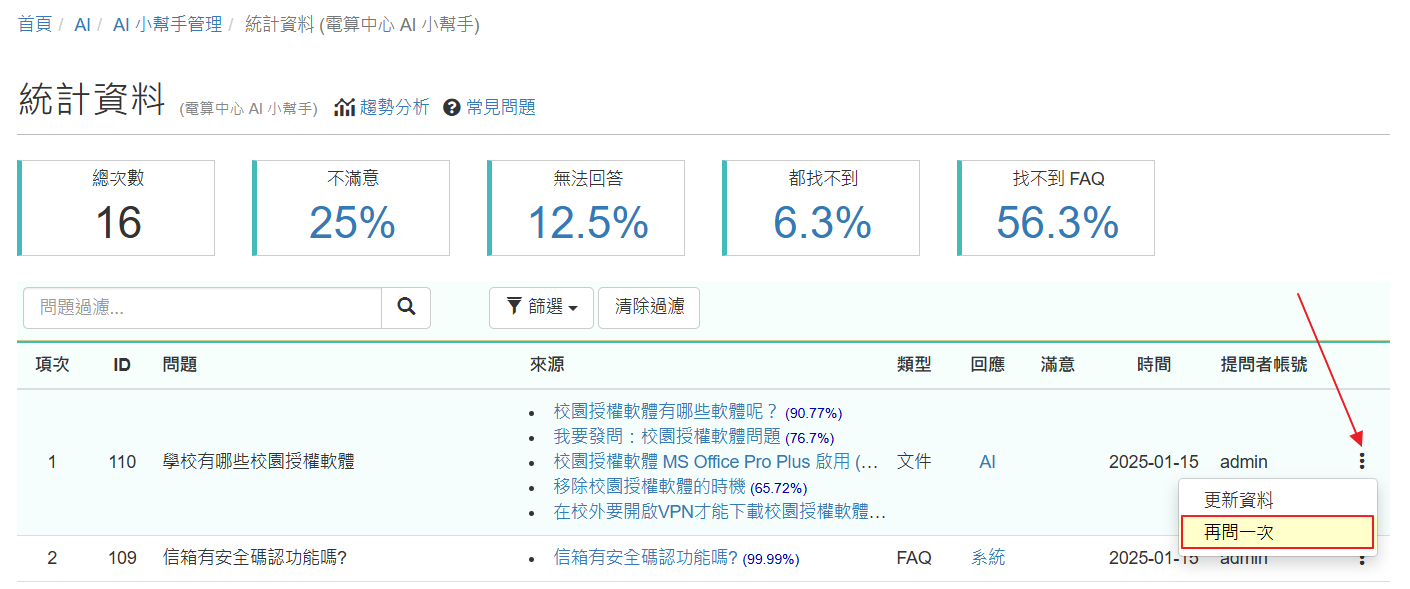This screenshot has height=589, width=1410.
Task: Open three-dot menu for row ID 109
Action: pos(1361,560)
